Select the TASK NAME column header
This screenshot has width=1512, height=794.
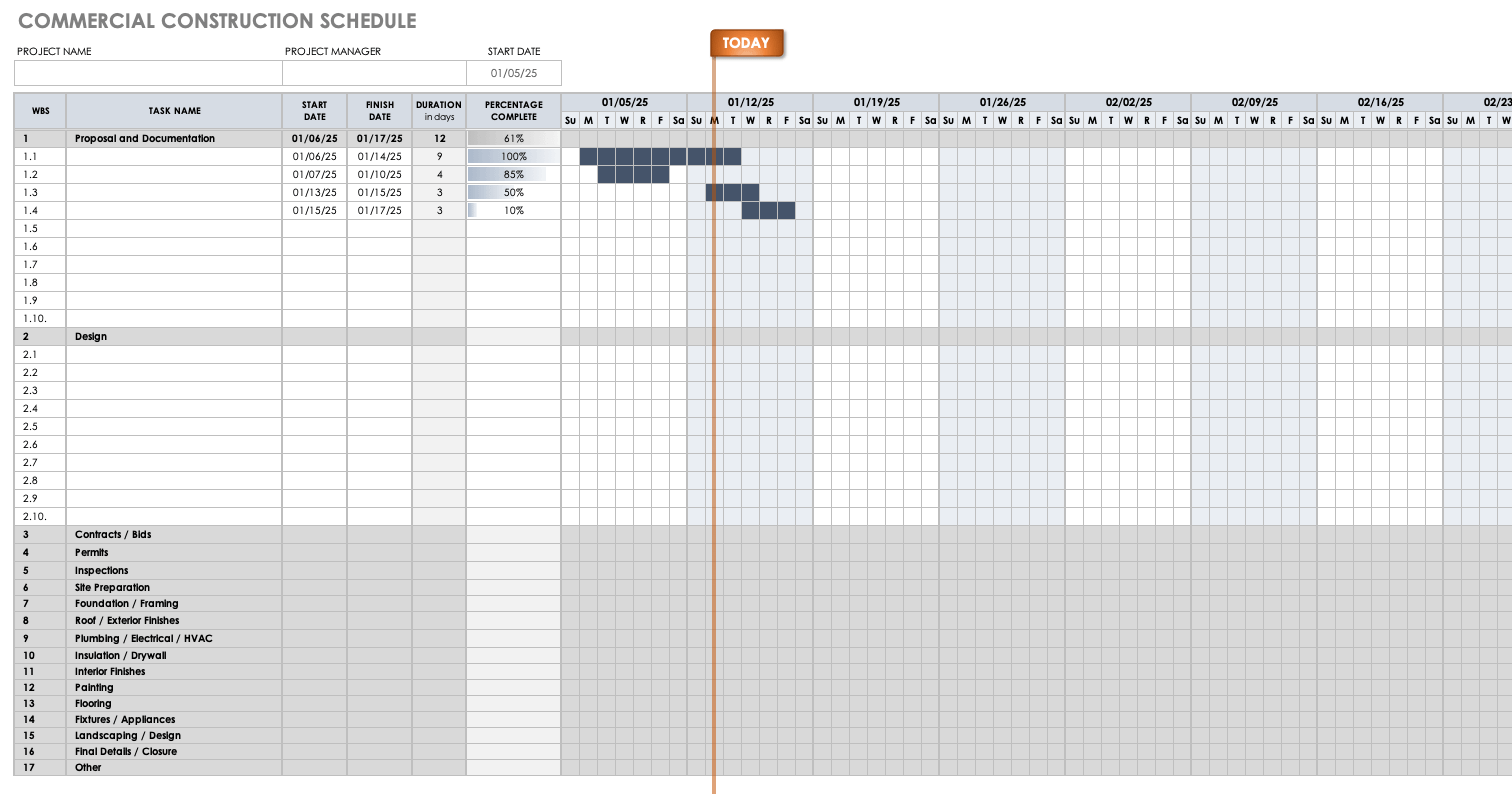pyautogui.click(x=174, y=111)
